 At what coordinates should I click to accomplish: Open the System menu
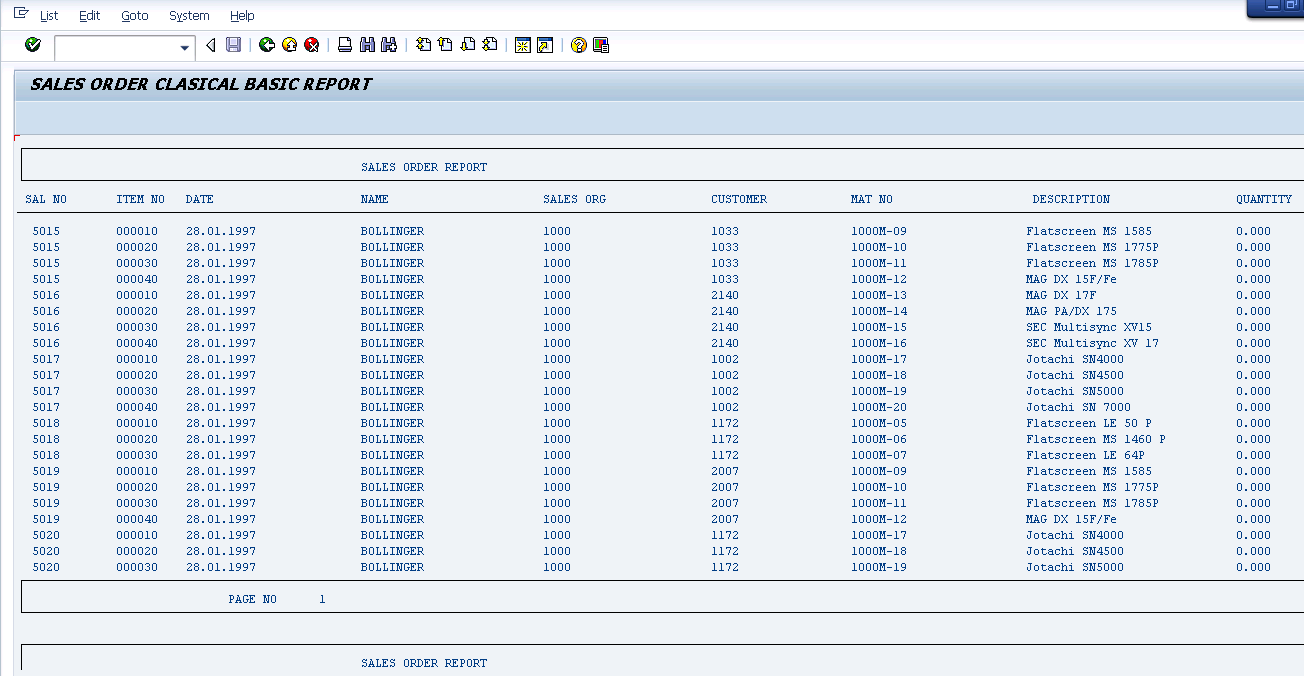(188, 15)
